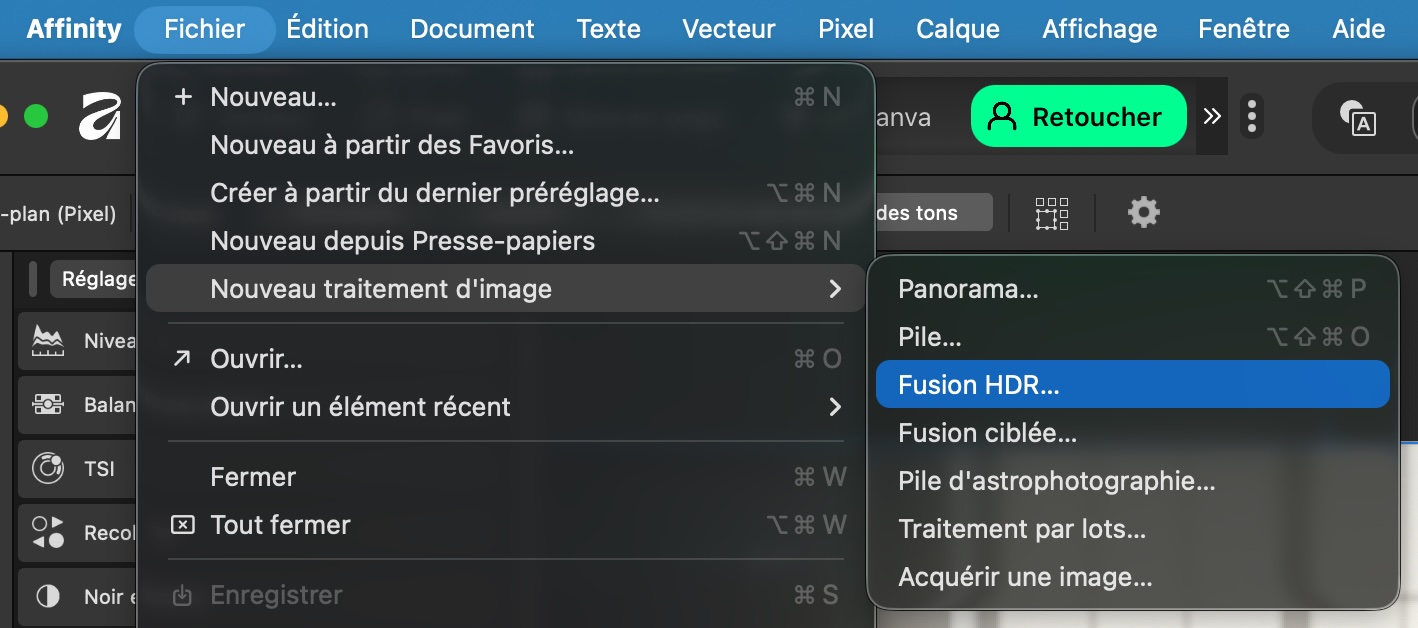Image resolution: width=1418 pixels, height=628 pixels.
Task: Choose Tout fermer from Fichier menu
Action: coord(280,525)
